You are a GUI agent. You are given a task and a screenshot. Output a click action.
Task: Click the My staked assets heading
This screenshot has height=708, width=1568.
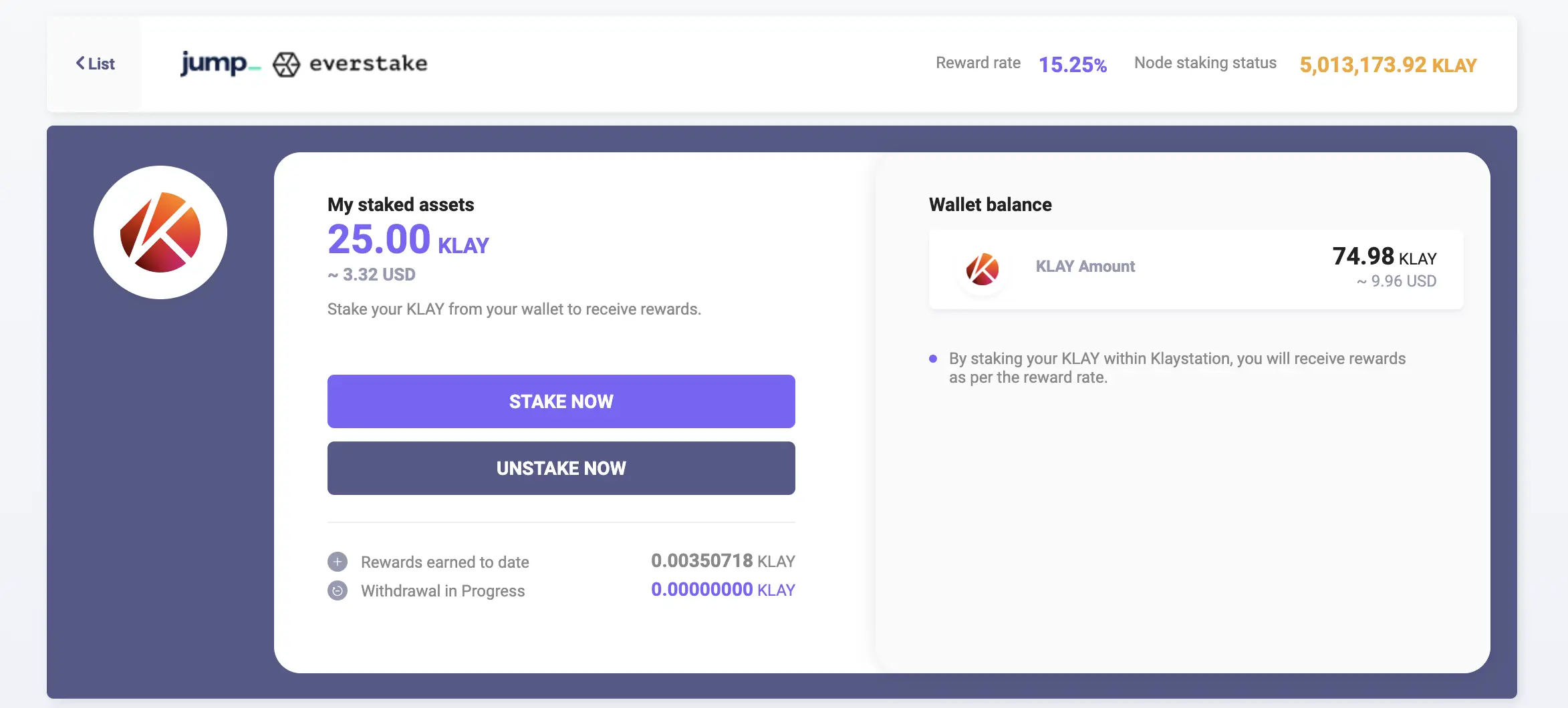coord(400,205)
